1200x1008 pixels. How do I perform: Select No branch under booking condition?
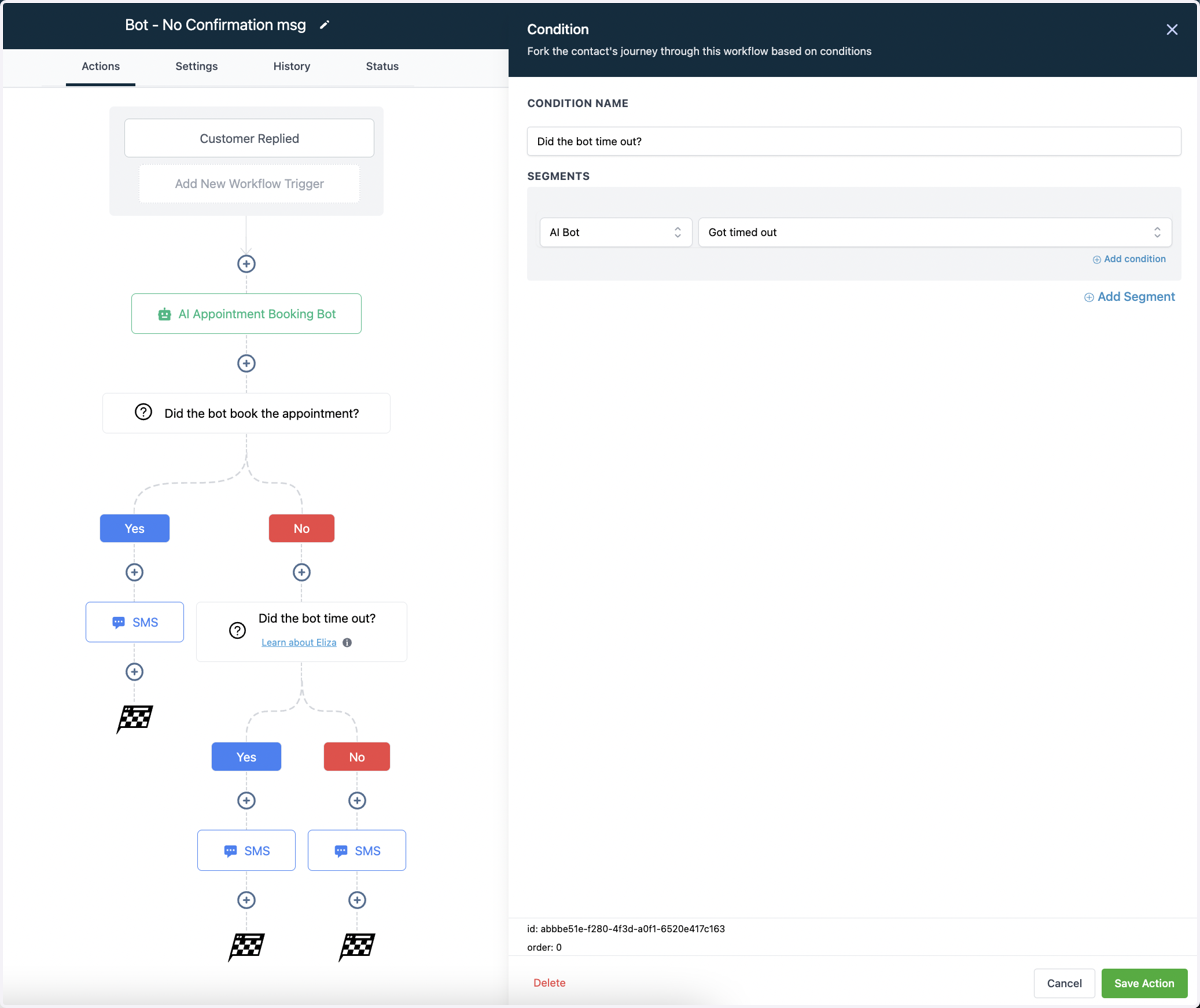(302, 528)
